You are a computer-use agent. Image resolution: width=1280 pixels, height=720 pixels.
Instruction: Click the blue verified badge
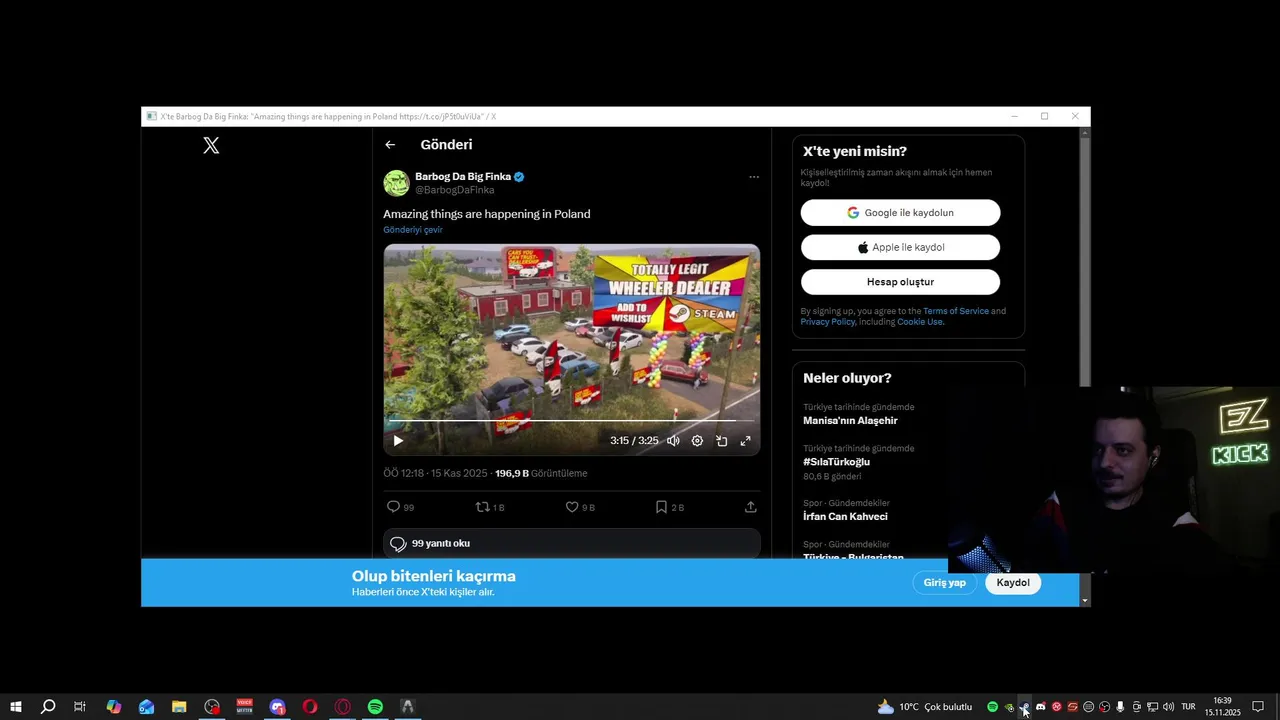coord(519,177)
